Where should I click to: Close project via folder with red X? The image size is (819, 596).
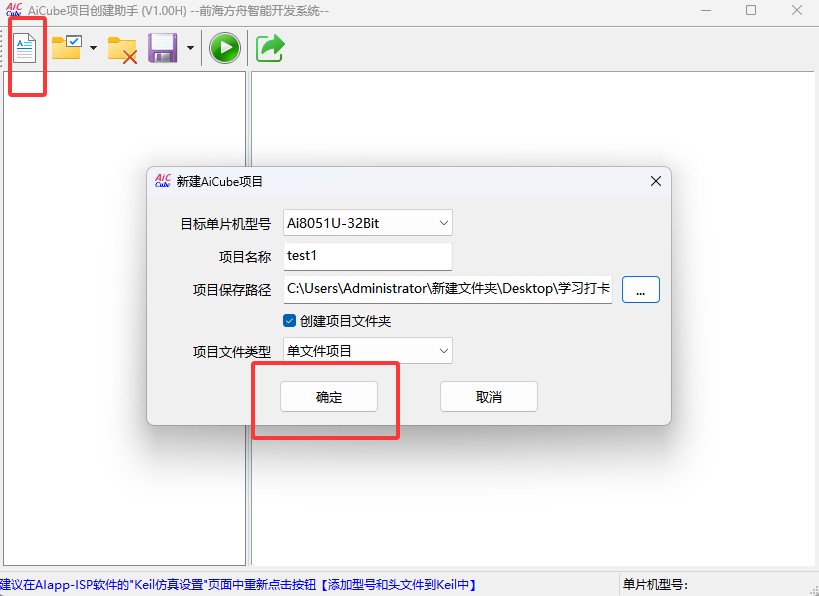pos(122,50)
